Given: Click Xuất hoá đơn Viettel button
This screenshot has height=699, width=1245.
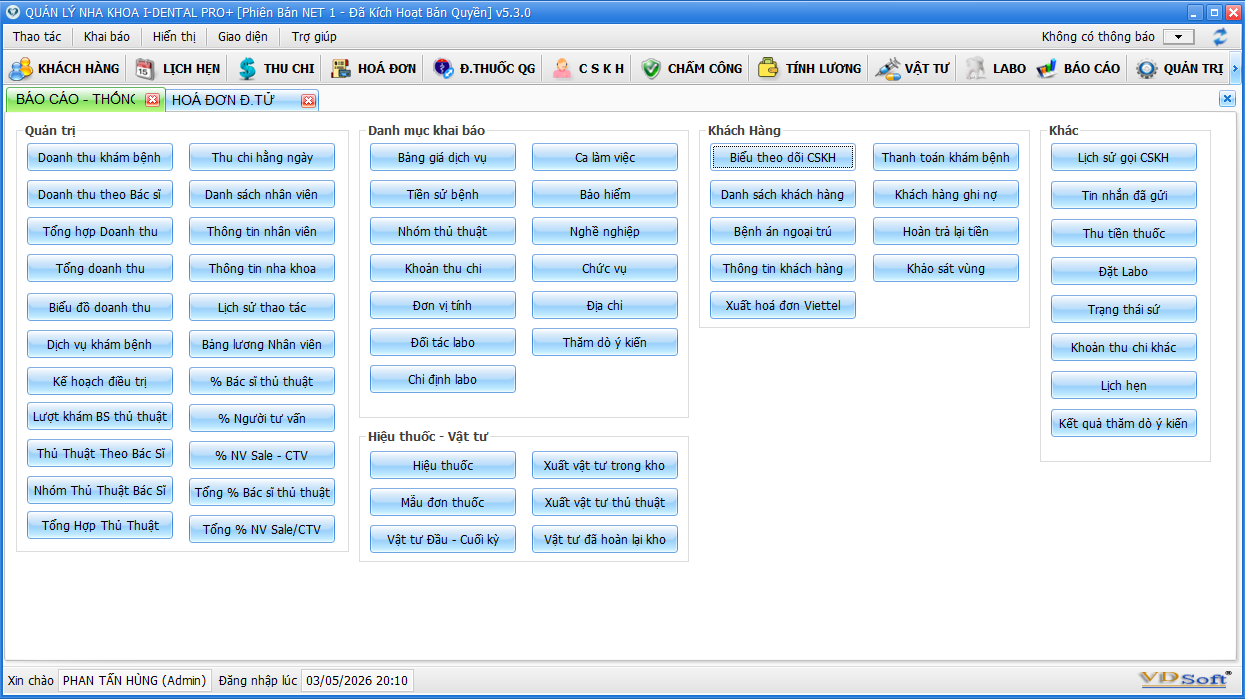Looking at the screenshot, I should (783, 305).
